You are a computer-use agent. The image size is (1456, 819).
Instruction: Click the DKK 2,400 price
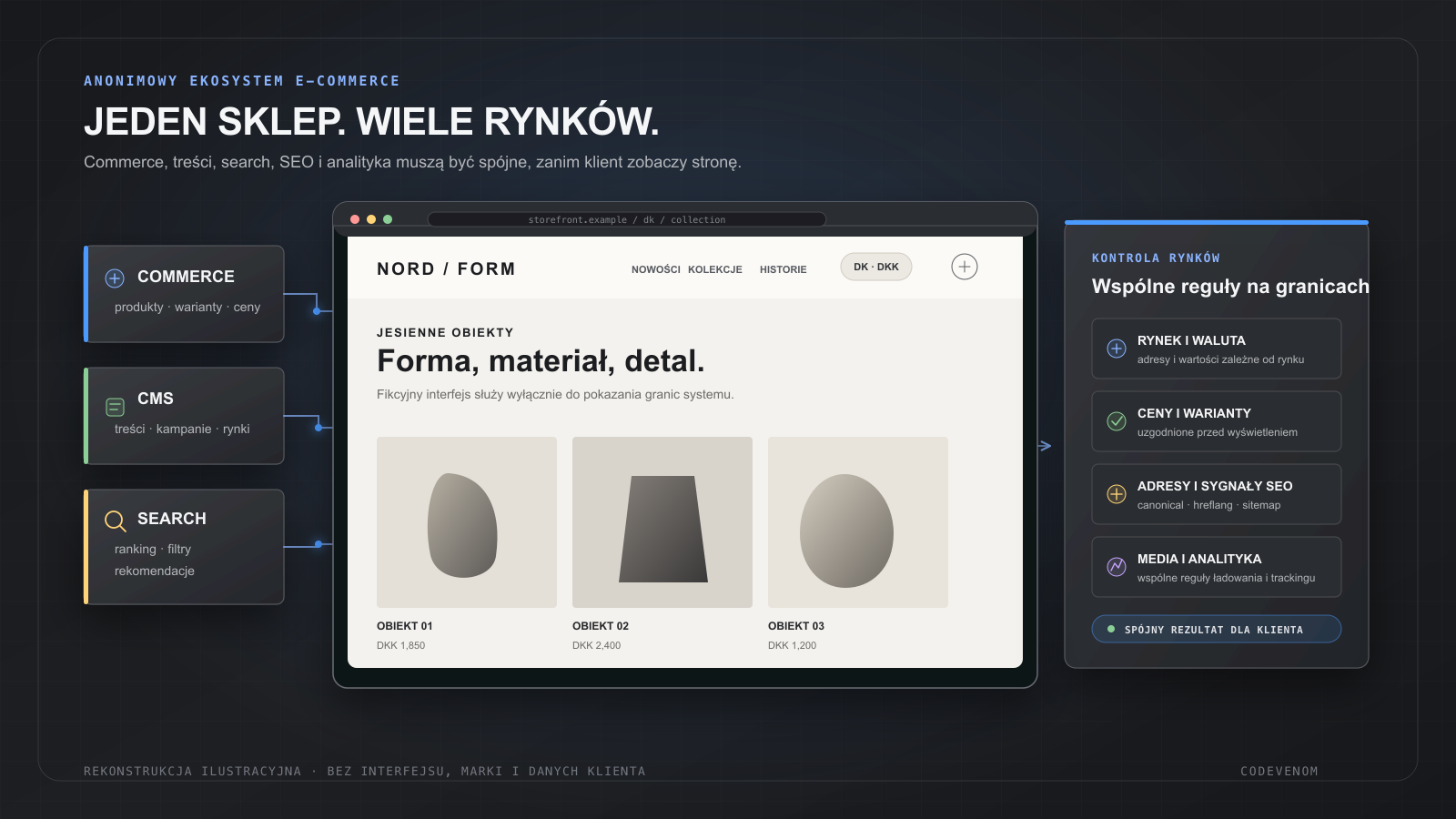pos(597,645)
